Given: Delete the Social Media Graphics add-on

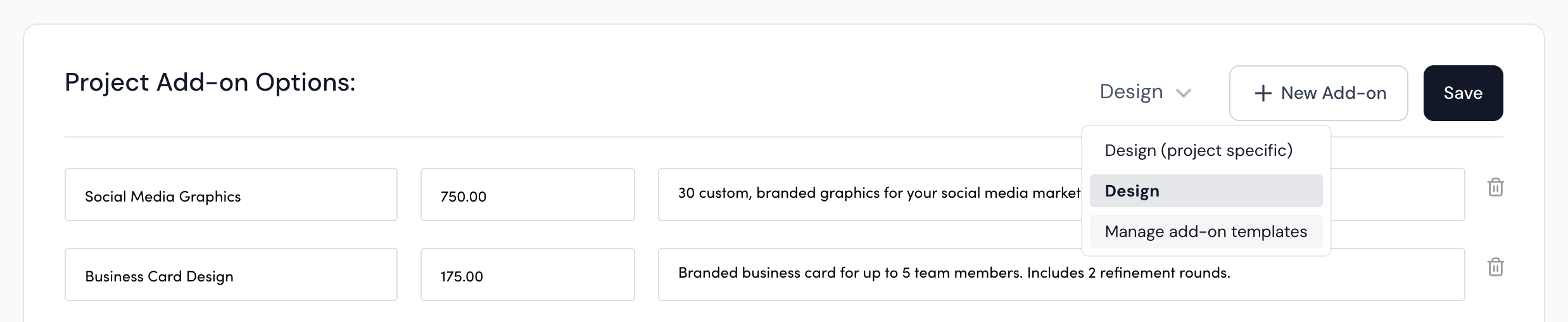Looking at the screenshot, I should 1495,188.
